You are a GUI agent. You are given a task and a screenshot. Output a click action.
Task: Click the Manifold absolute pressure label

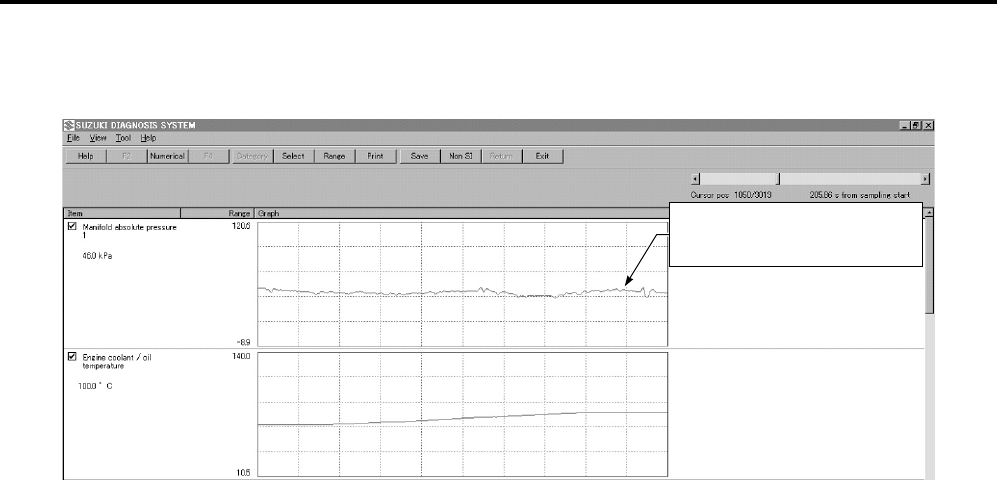click(x=129, y=231)
